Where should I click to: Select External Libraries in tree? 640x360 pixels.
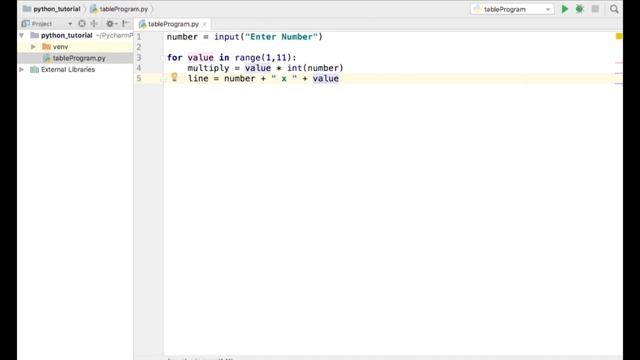(68, 70)
